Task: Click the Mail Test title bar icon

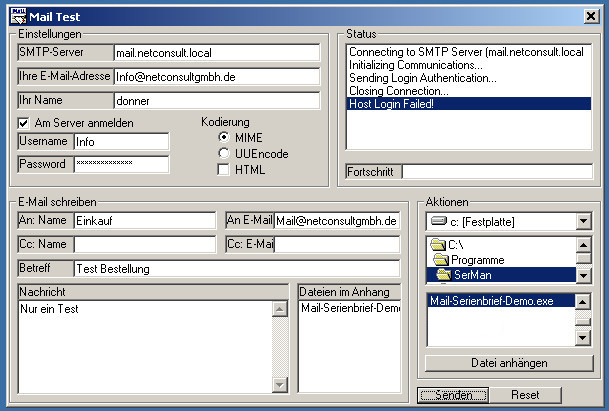Action: (x=18, y=16)
